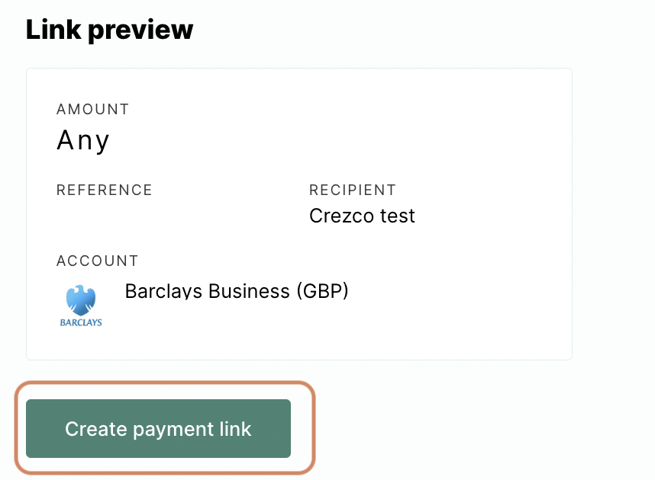The width and height of the screenshot is (655, 480).
Task: Click the word preview in the heading
Action: pyautogui.click(x=141, y=31)
